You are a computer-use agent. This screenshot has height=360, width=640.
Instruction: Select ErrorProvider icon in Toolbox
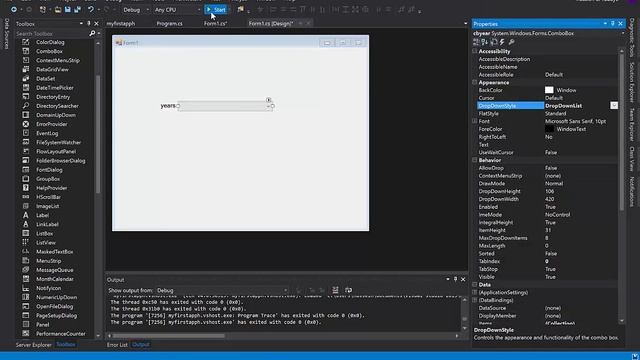pos(26,124)
